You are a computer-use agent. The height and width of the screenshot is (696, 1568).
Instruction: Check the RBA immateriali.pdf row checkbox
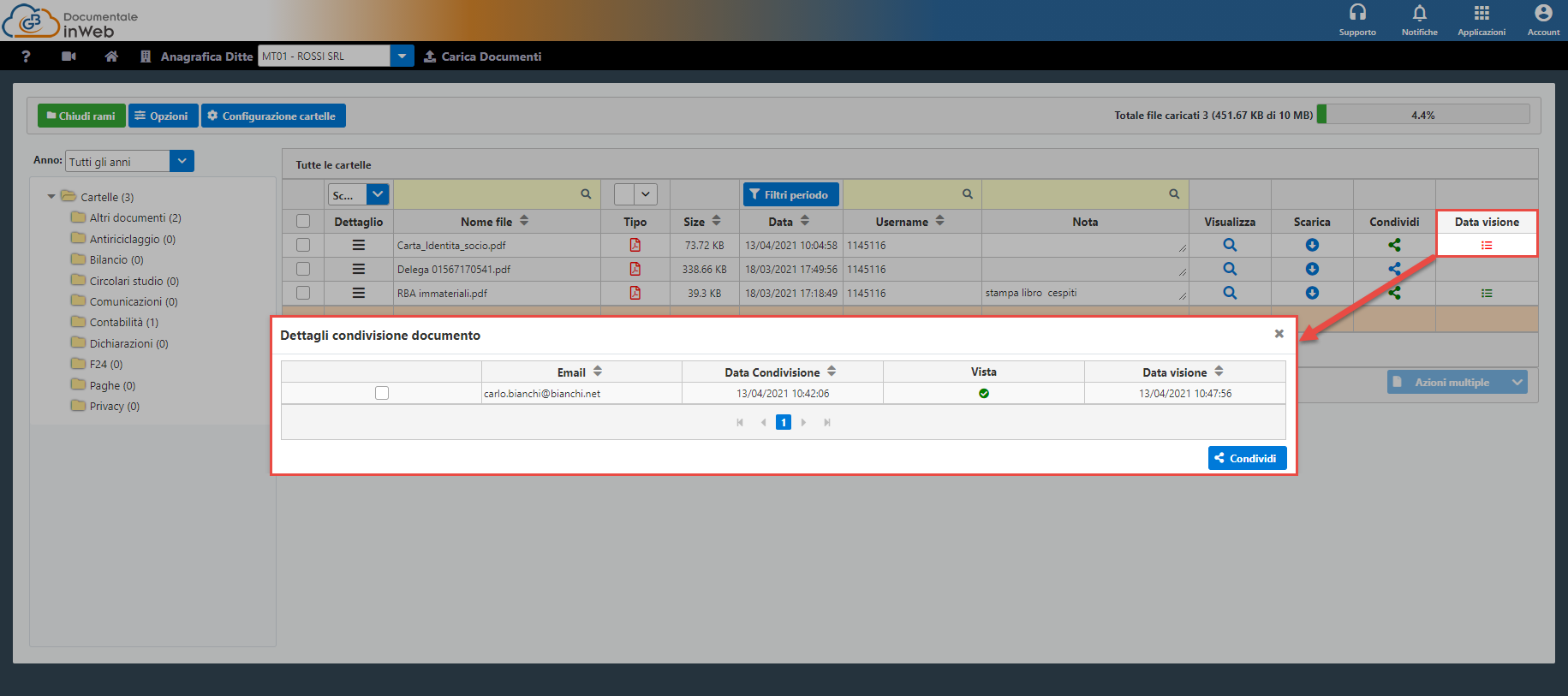coord(303,293)
